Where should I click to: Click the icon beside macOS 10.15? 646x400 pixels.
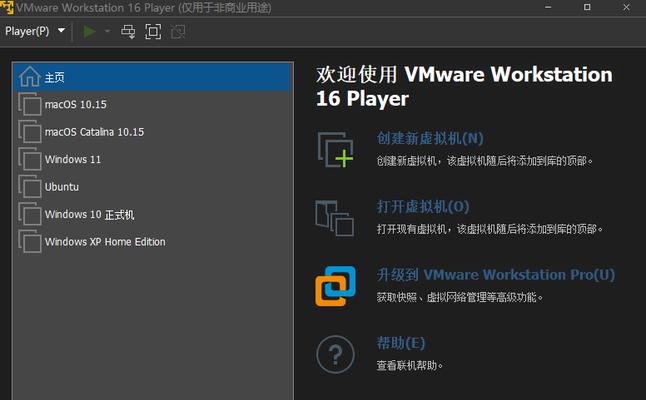[30, 104]
